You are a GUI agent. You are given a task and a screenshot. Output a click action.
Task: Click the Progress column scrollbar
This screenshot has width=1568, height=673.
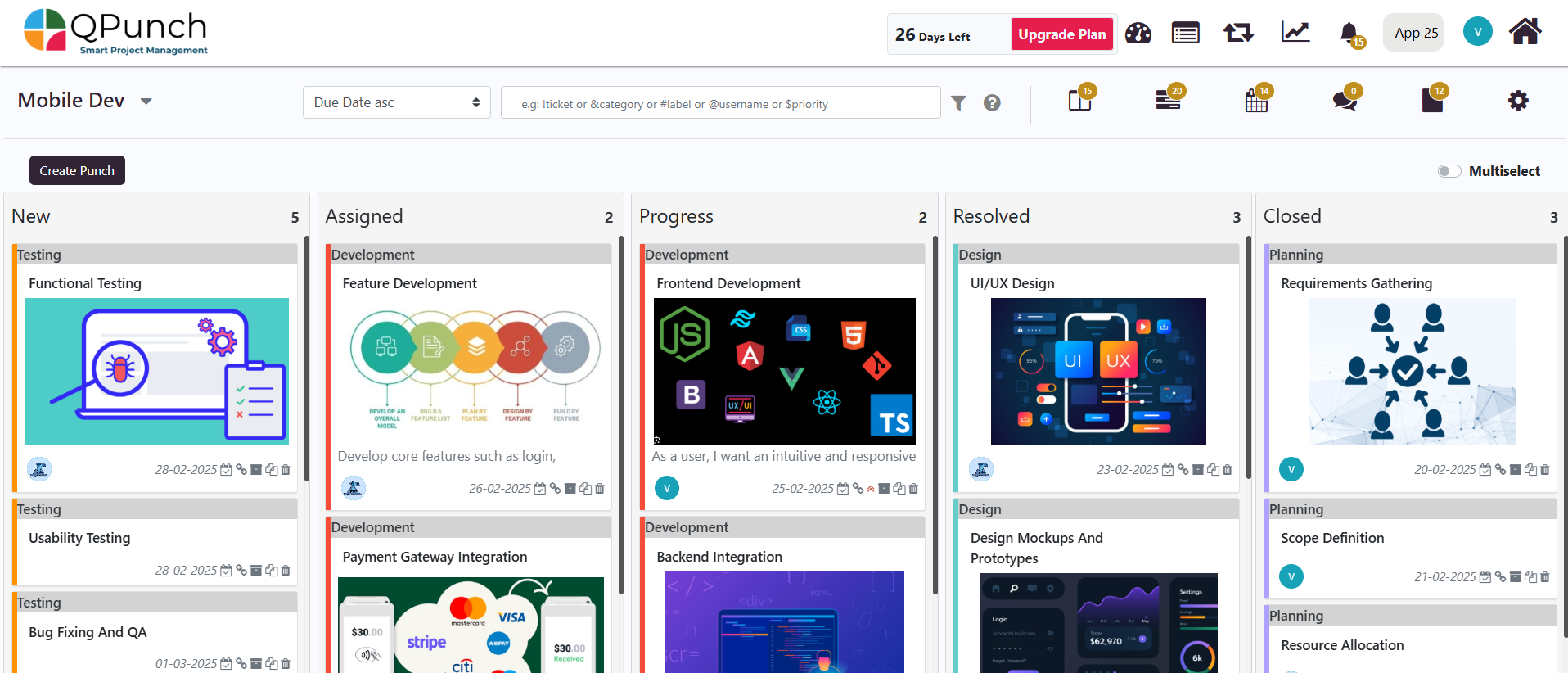click(935, 414)
